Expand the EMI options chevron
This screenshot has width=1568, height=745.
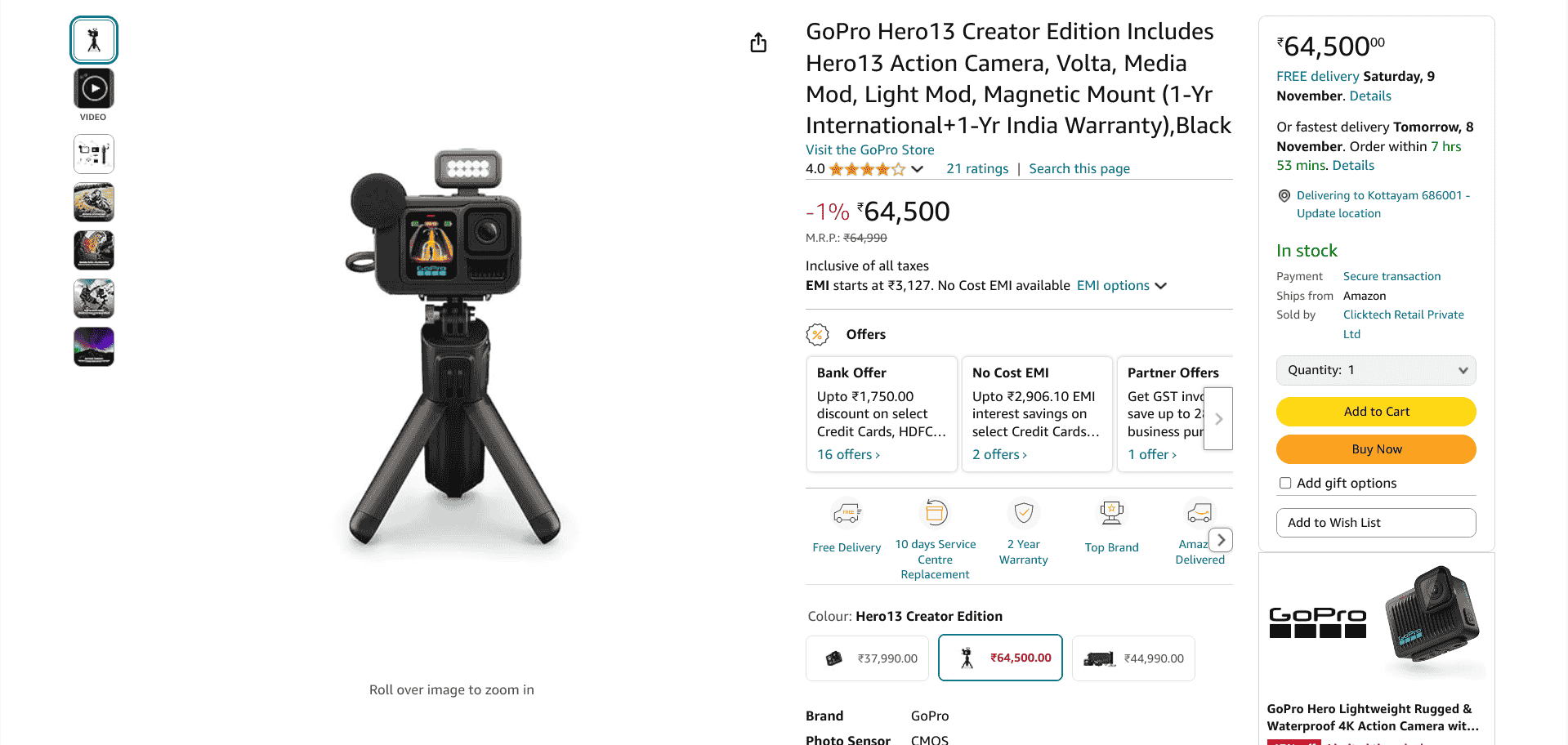click(1160, 286)
